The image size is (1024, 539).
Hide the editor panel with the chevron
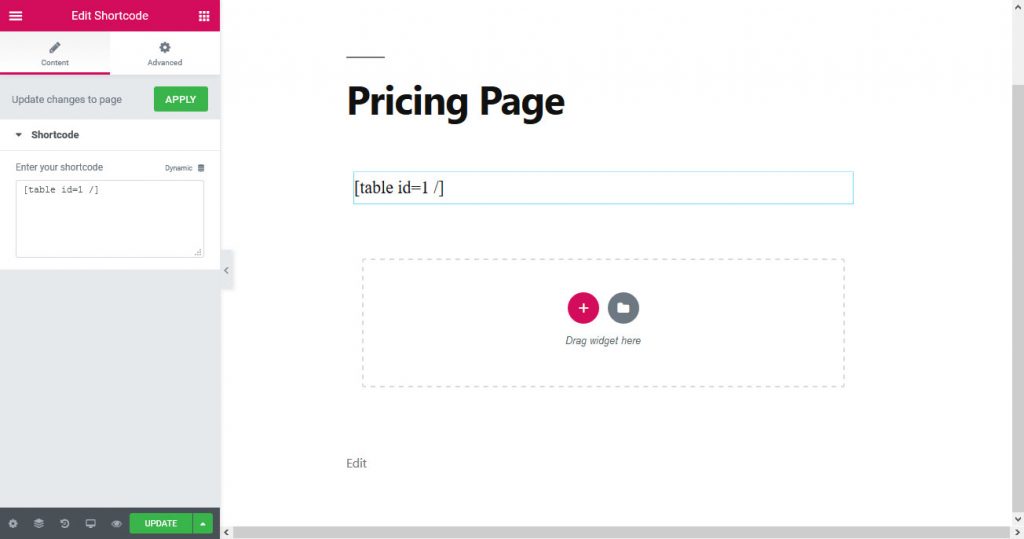(227, 270)
